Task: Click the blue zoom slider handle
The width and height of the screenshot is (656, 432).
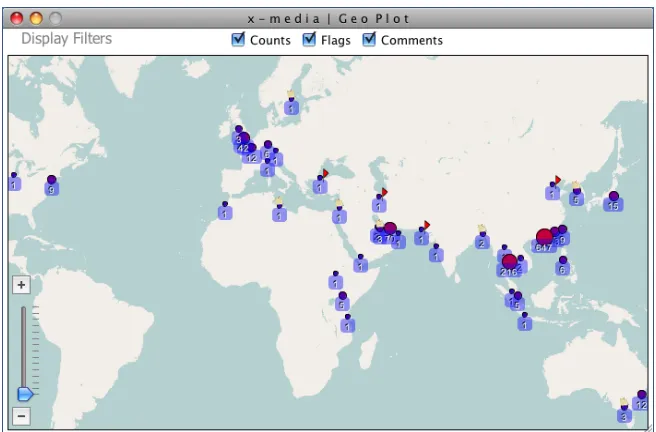Action: [25, 394]
